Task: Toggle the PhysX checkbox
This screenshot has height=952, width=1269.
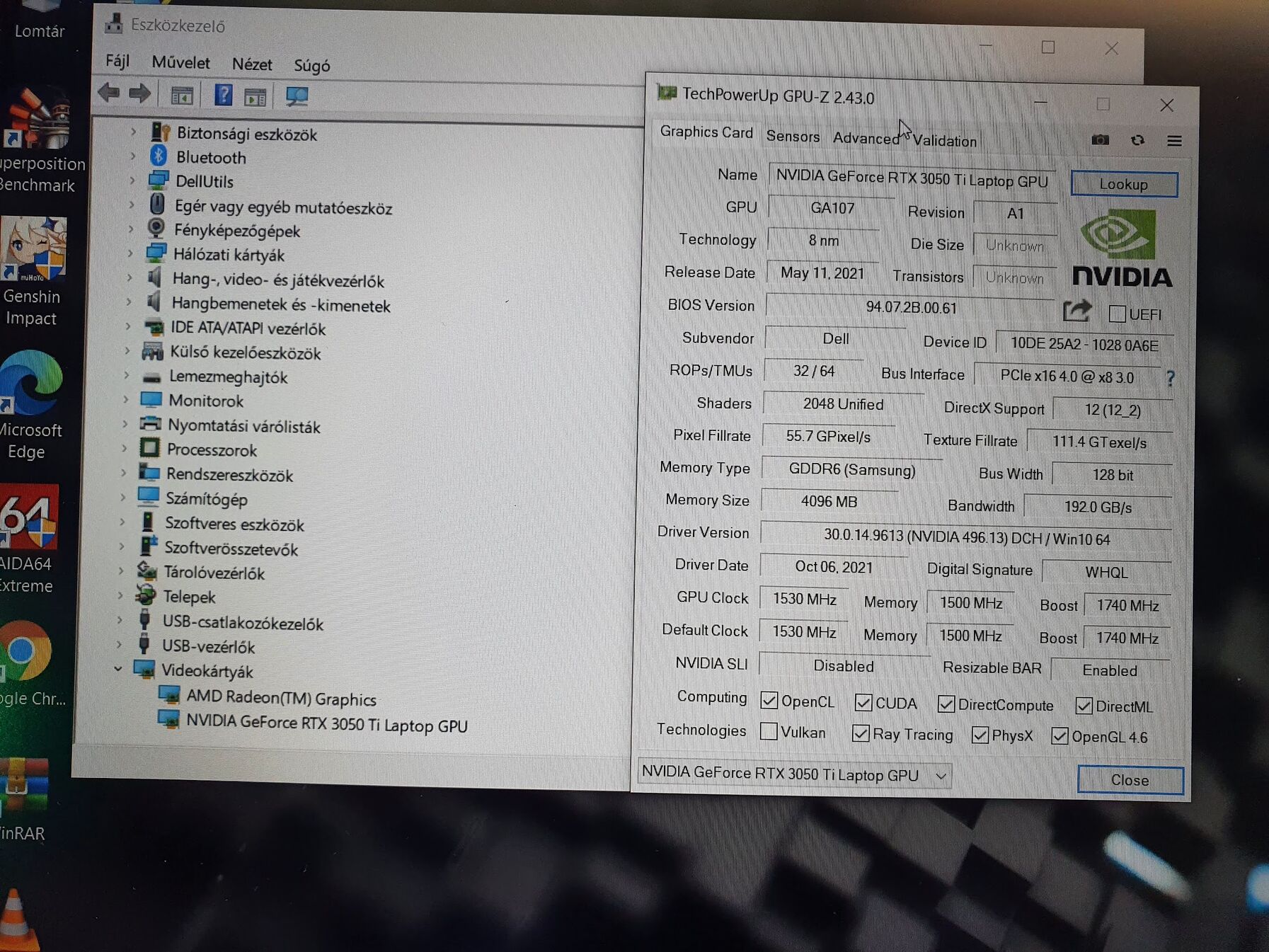Action: pos(980,735)
